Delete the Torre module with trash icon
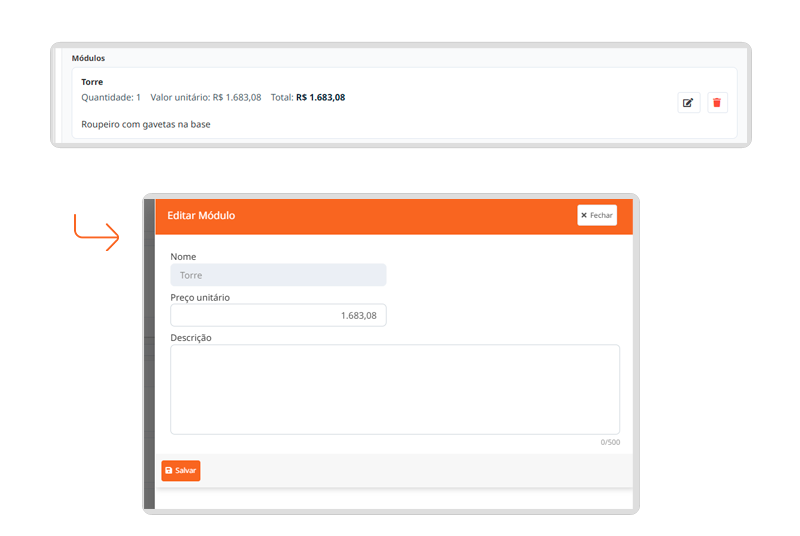This screenshot has height=536, width=800. (717, 102)
